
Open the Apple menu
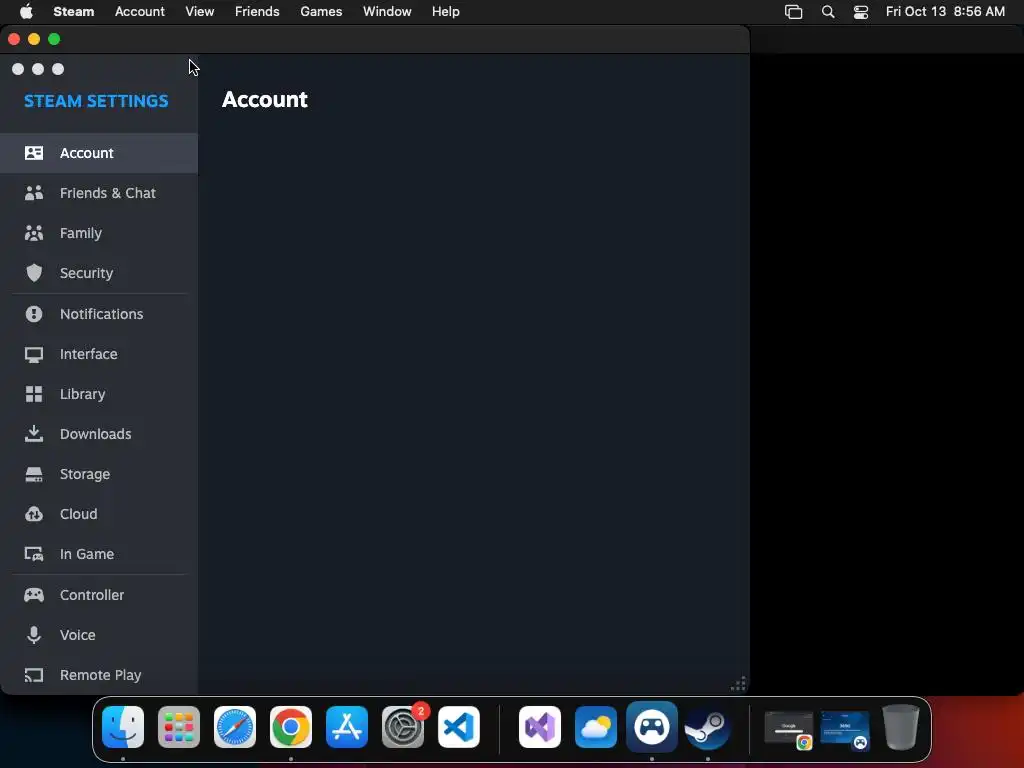coord(26,11)
